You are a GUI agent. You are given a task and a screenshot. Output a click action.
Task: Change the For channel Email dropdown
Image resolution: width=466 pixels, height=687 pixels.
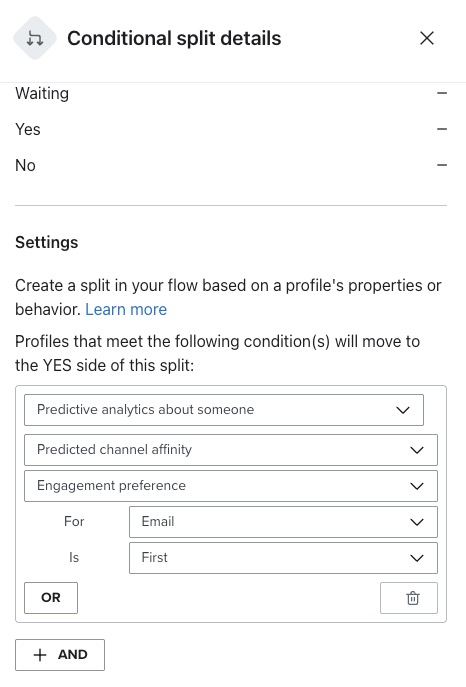coord(283,522)
